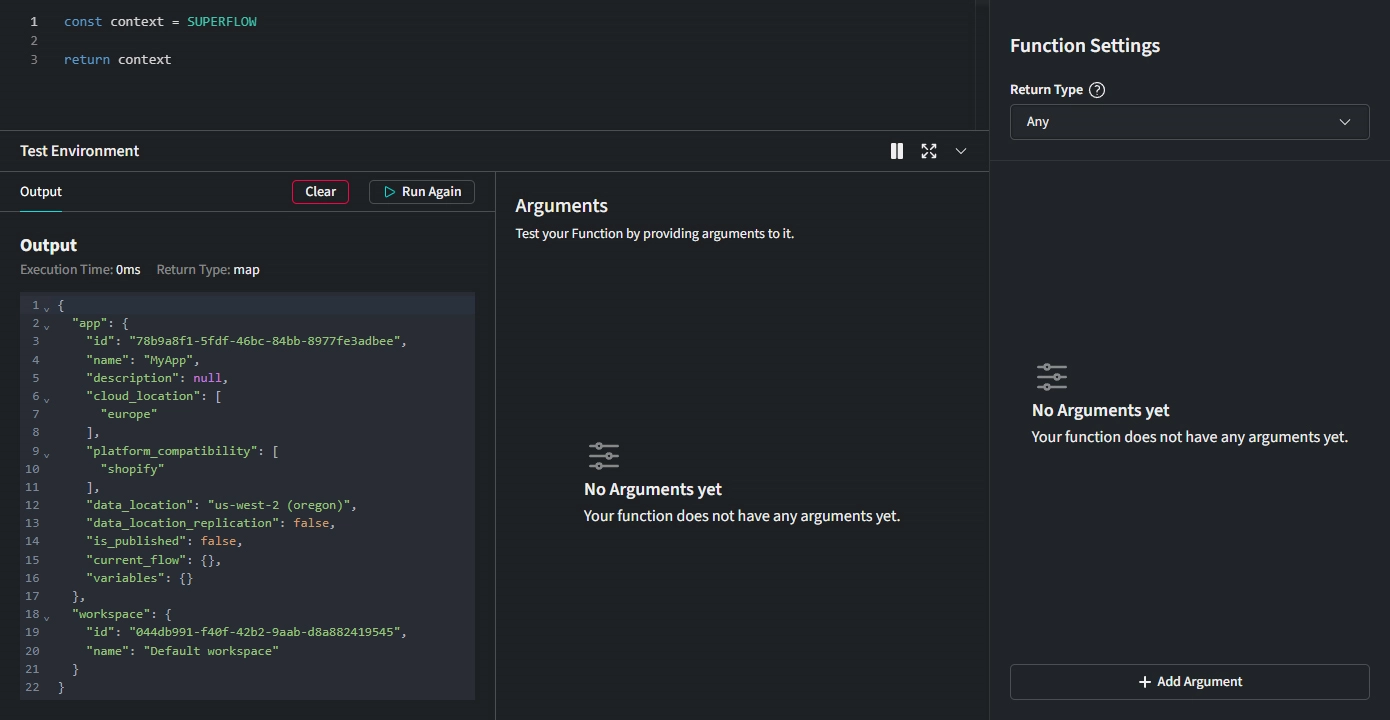This screenshot has height=720, width=1390.
Task: Collapse the Test Environment panel chevron
Action: (961, 151)
